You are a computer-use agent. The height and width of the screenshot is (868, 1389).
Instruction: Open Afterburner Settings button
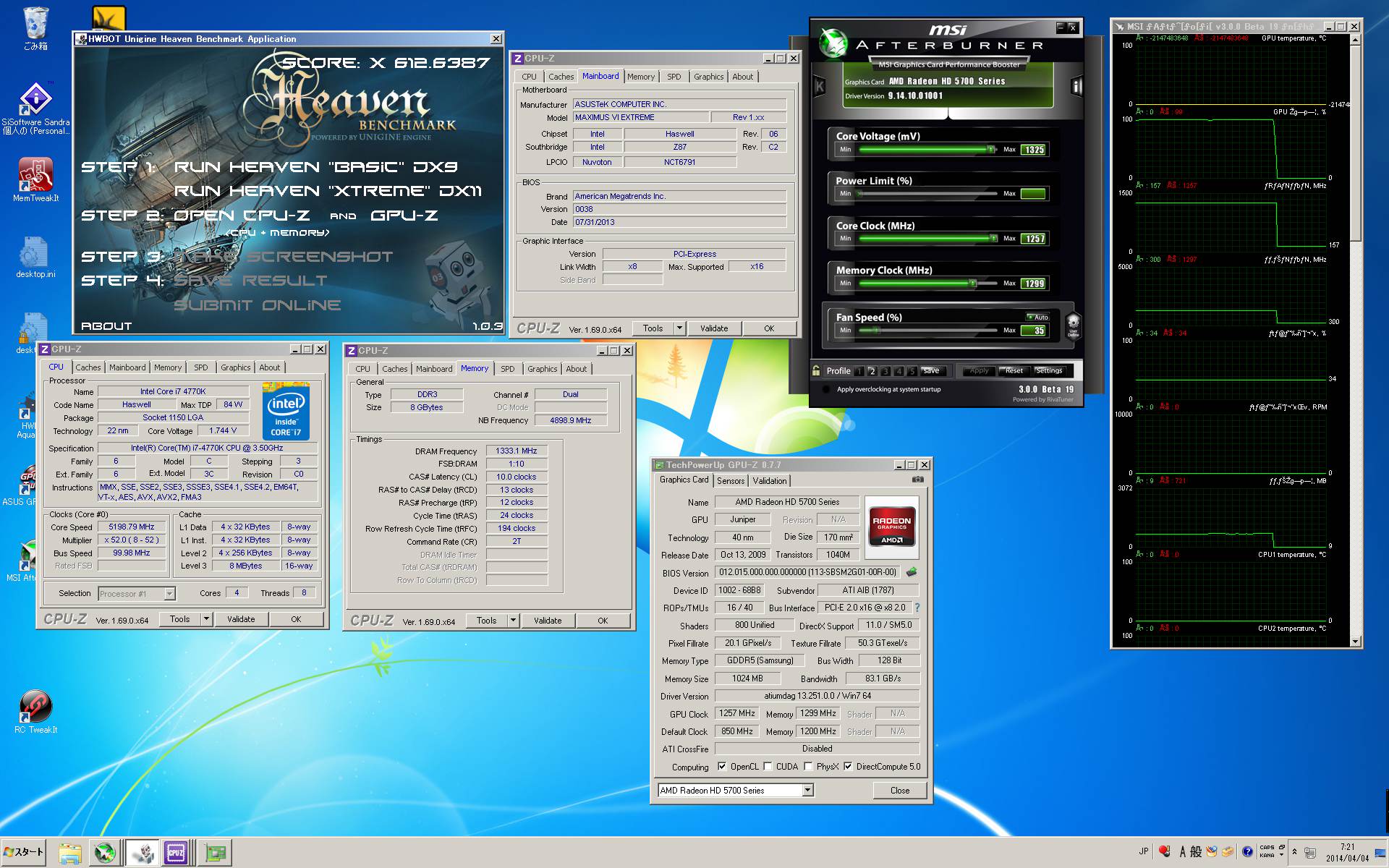[1048, 371]
